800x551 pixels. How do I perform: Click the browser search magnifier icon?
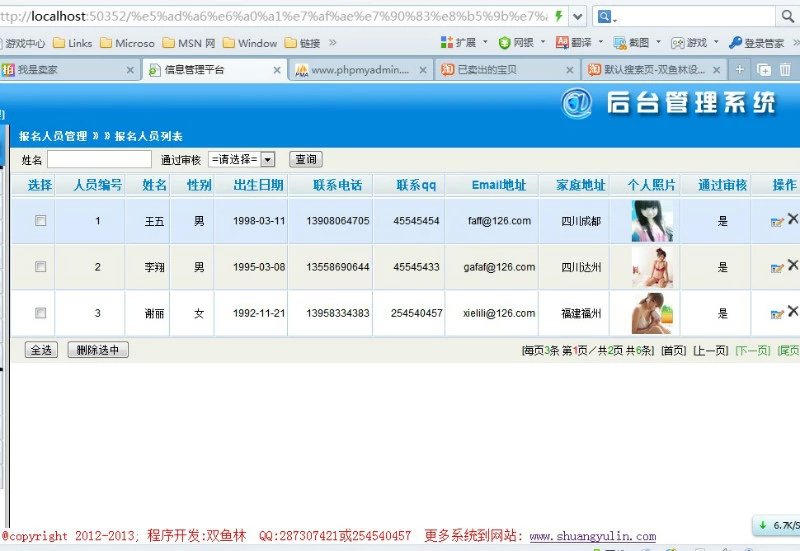pyautogui.click(x=788, y=16)
